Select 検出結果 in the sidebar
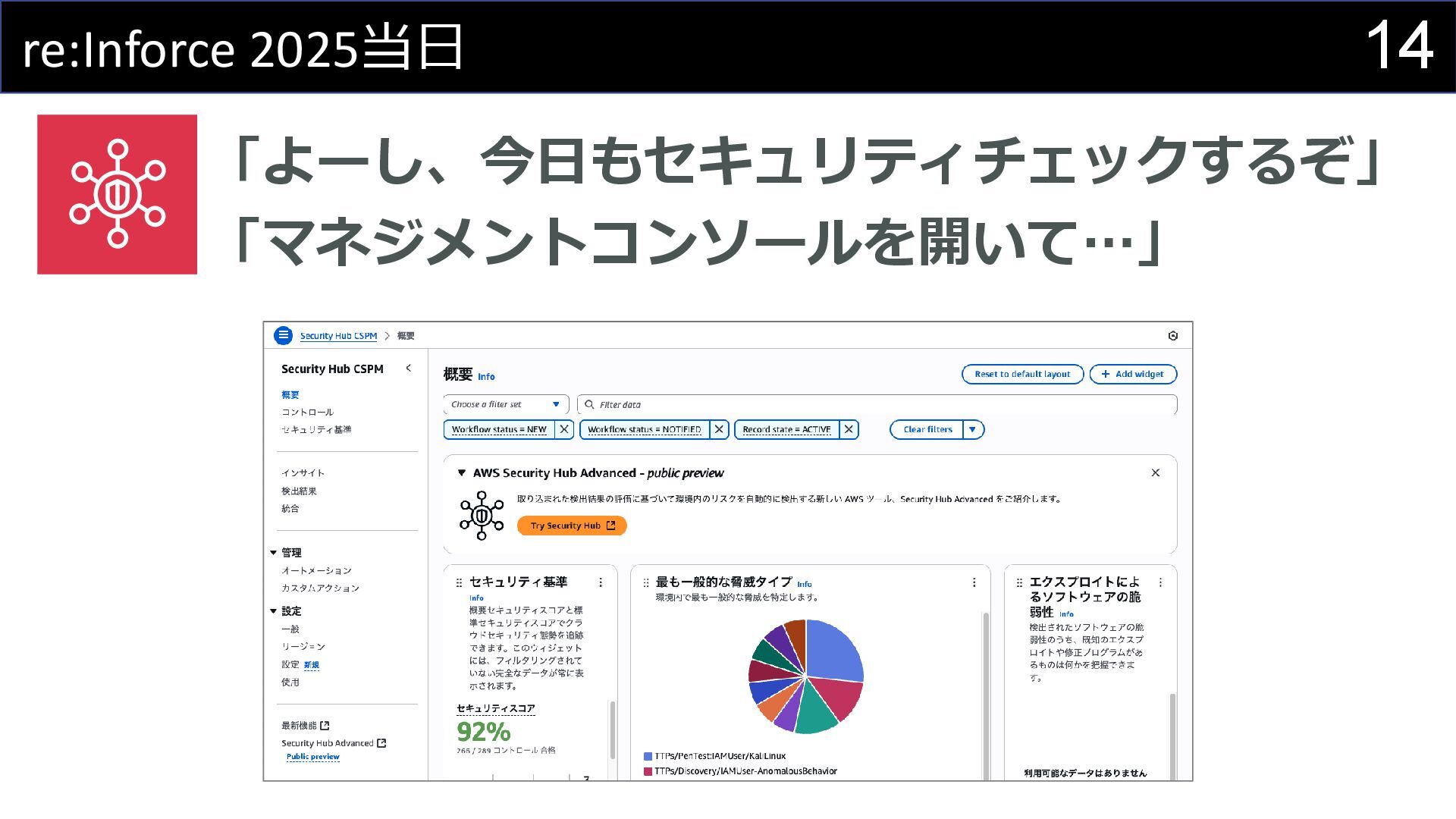 (x=299, y=491)
